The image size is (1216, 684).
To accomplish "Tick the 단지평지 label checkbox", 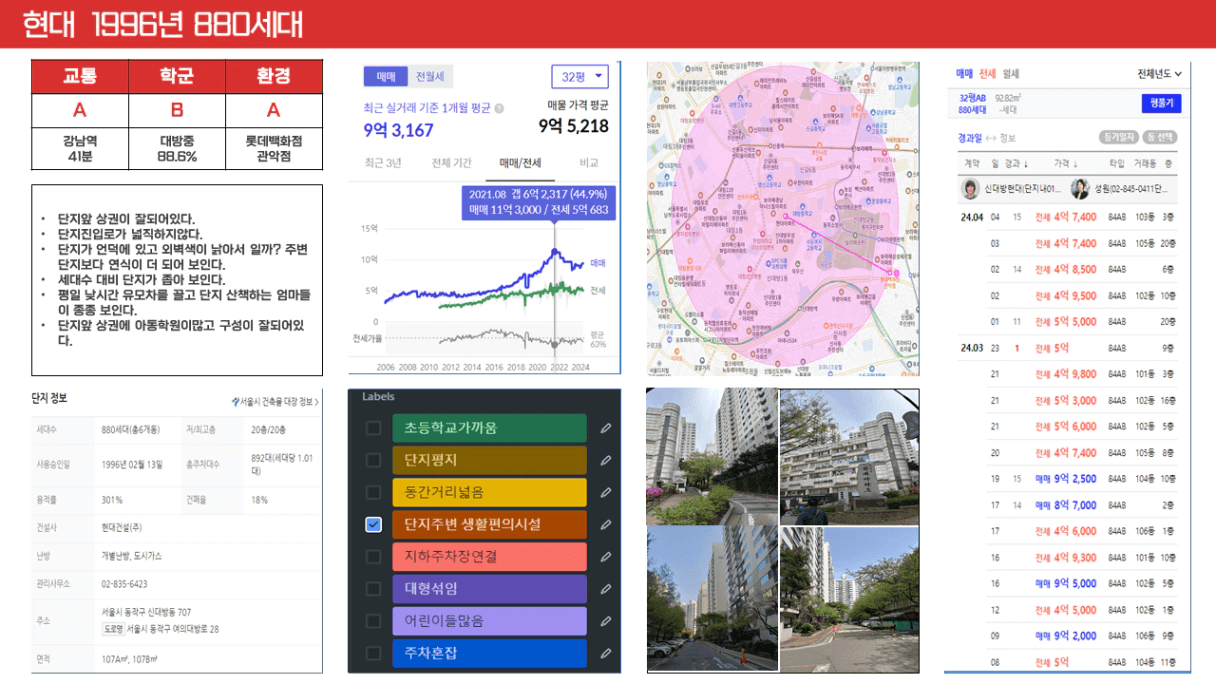I will point(373,460).
